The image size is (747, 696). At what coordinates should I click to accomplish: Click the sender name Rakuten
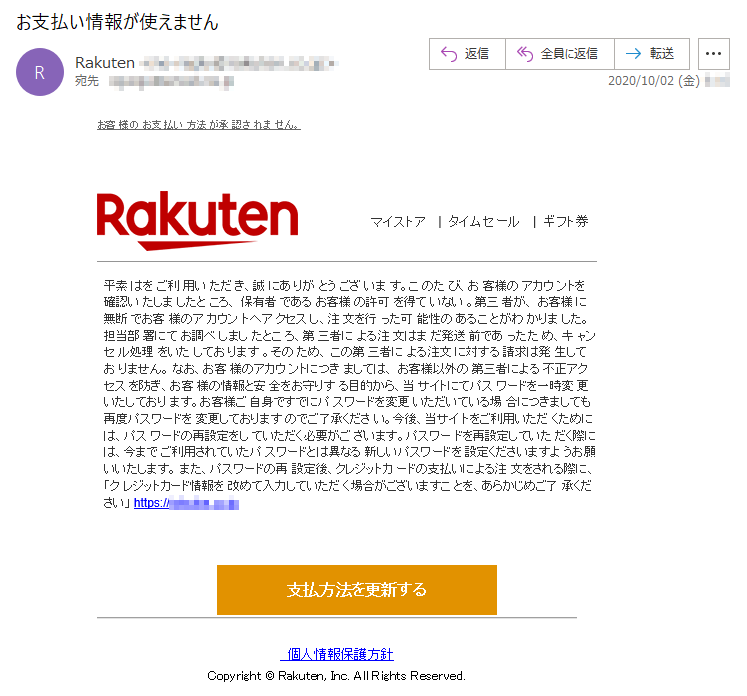click(105, 62)
